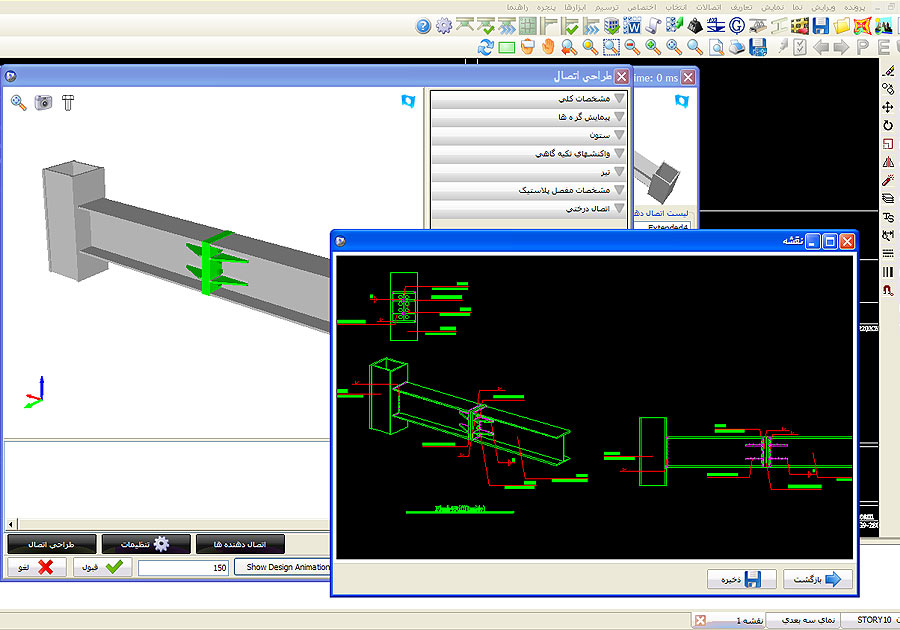Expand the ستون section
The height and width of the screenshot is (630, 900).
coord(528,135)
